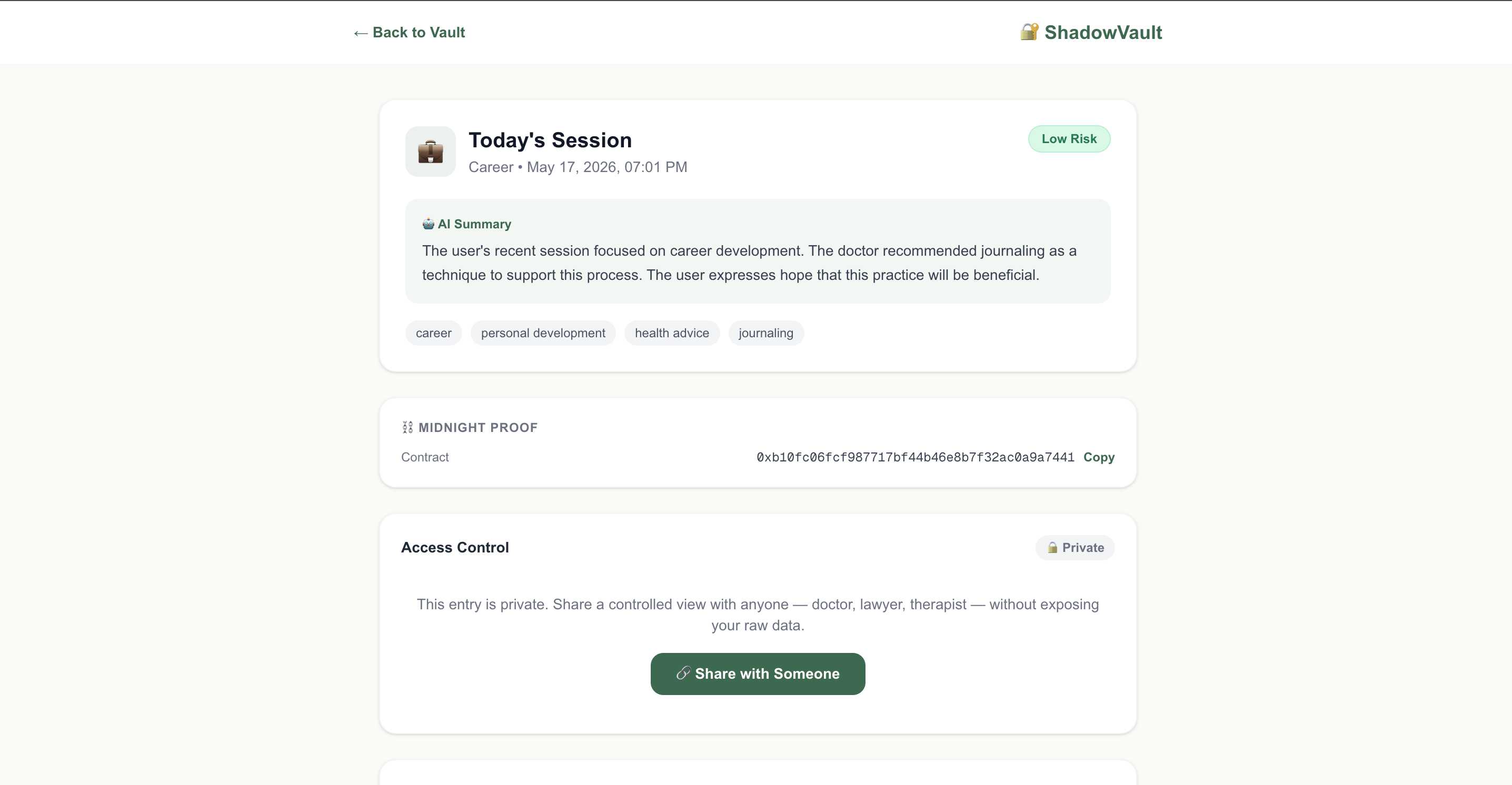Click the briefcase session icon
Viewport: 1512px width, 785px height.
point(430,152)
